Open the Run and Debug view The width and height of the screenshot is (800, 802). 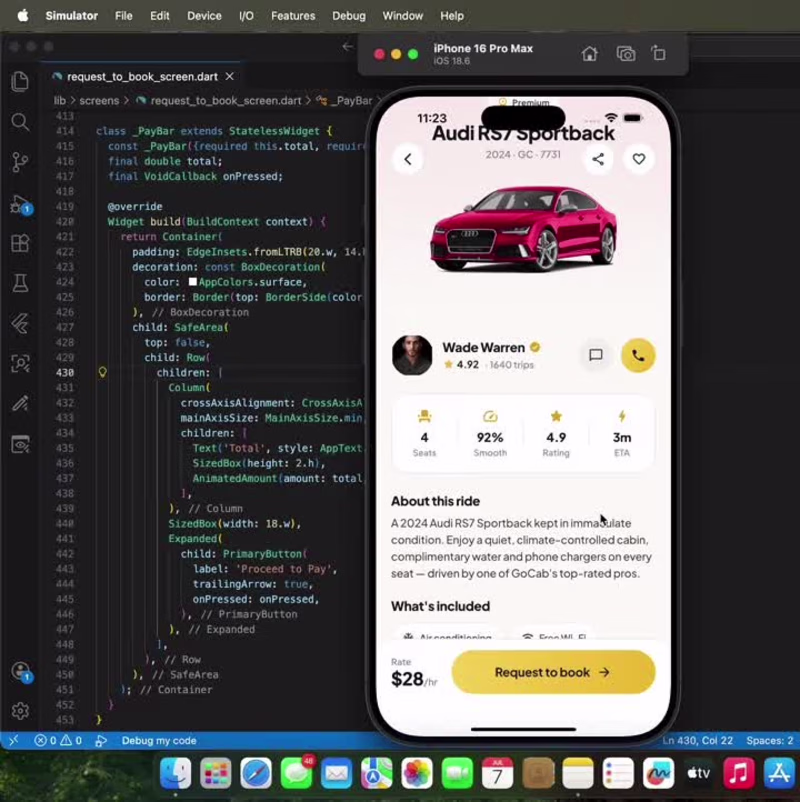click(x=20, y=205)
